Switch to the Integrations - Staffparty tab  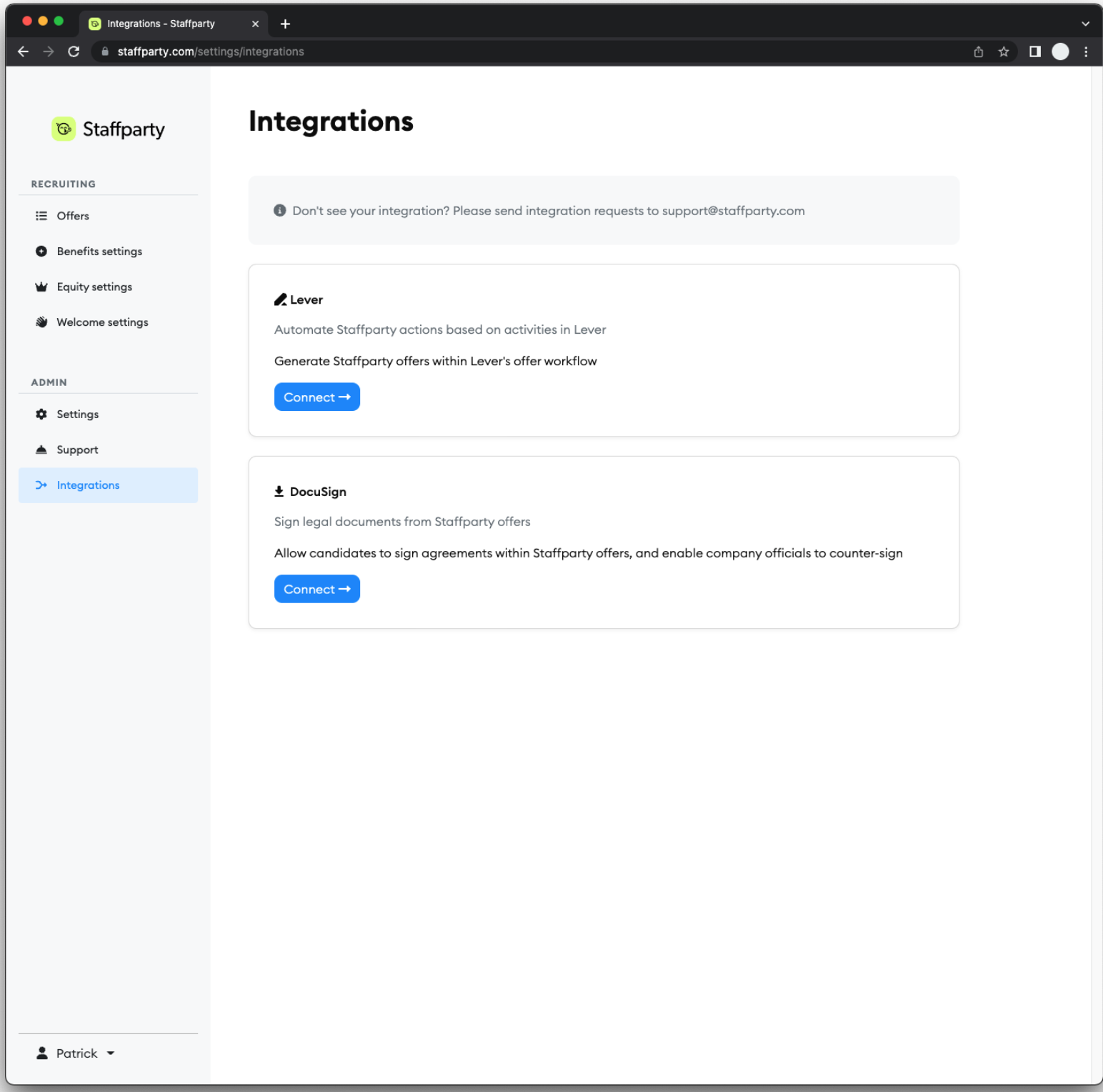[161, 24]
